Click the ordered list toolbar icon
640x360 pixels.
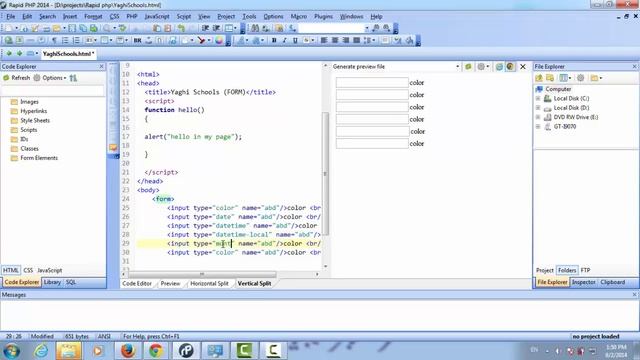tap(76, 40)
